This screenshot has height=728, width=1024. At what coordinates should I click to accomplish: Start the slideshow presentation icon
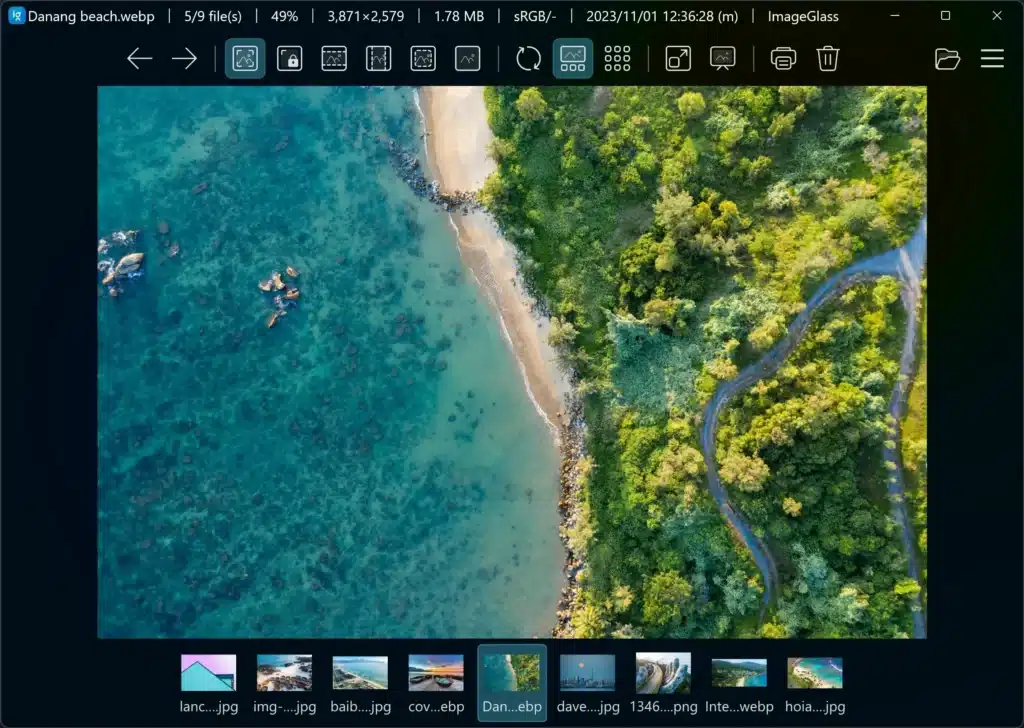[x=722, y=59]
